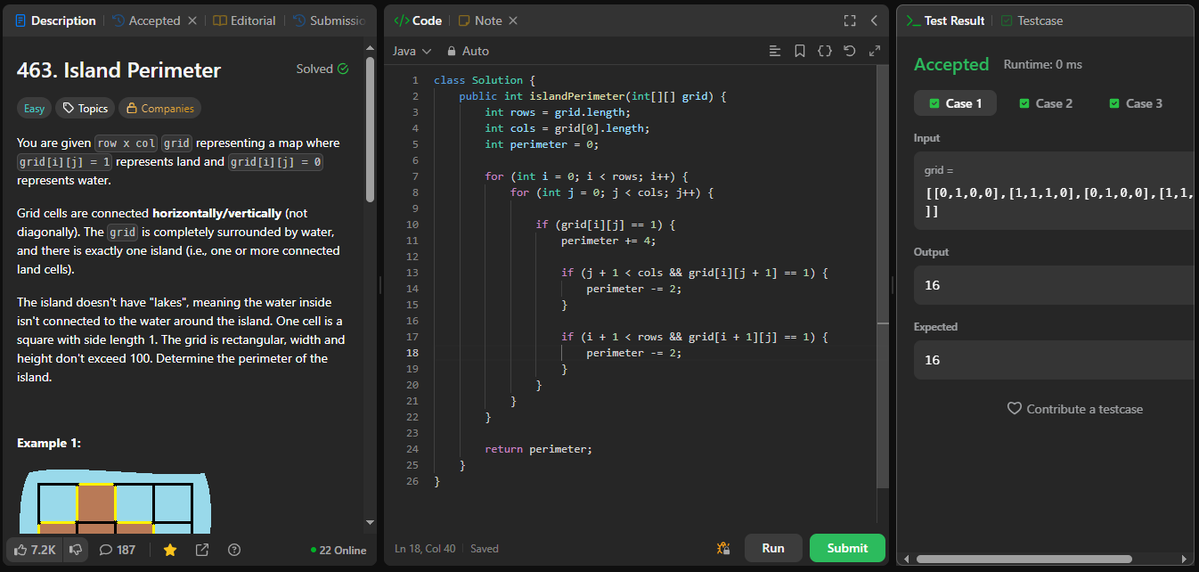Open the Submissions tab

pos(330,21)
